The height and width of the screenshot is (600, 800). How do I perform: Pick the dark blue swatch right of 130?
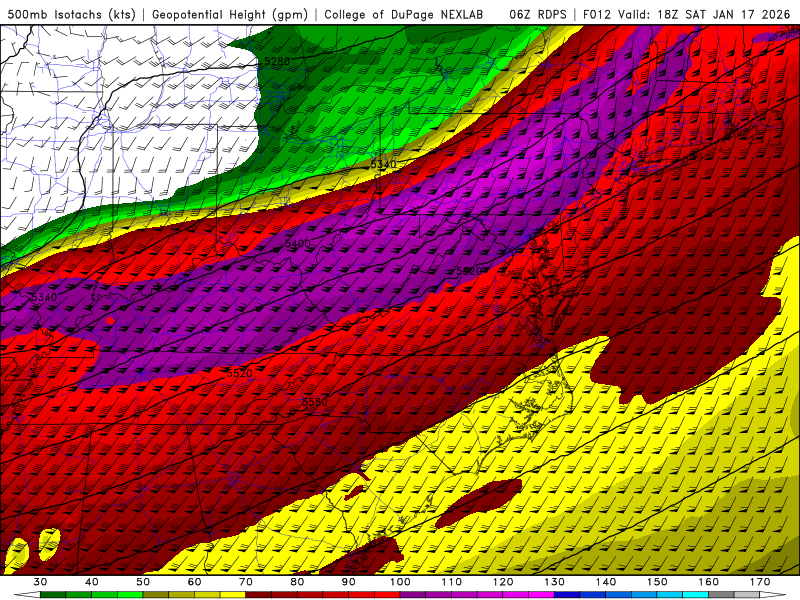567,595
